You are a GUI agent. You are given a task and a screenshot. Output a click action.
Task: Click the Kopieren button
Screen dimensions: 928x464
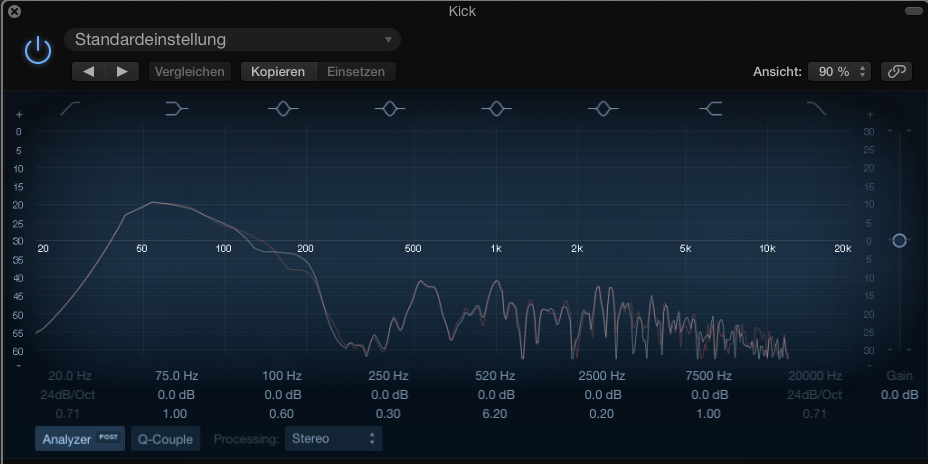tap(278, 72)
